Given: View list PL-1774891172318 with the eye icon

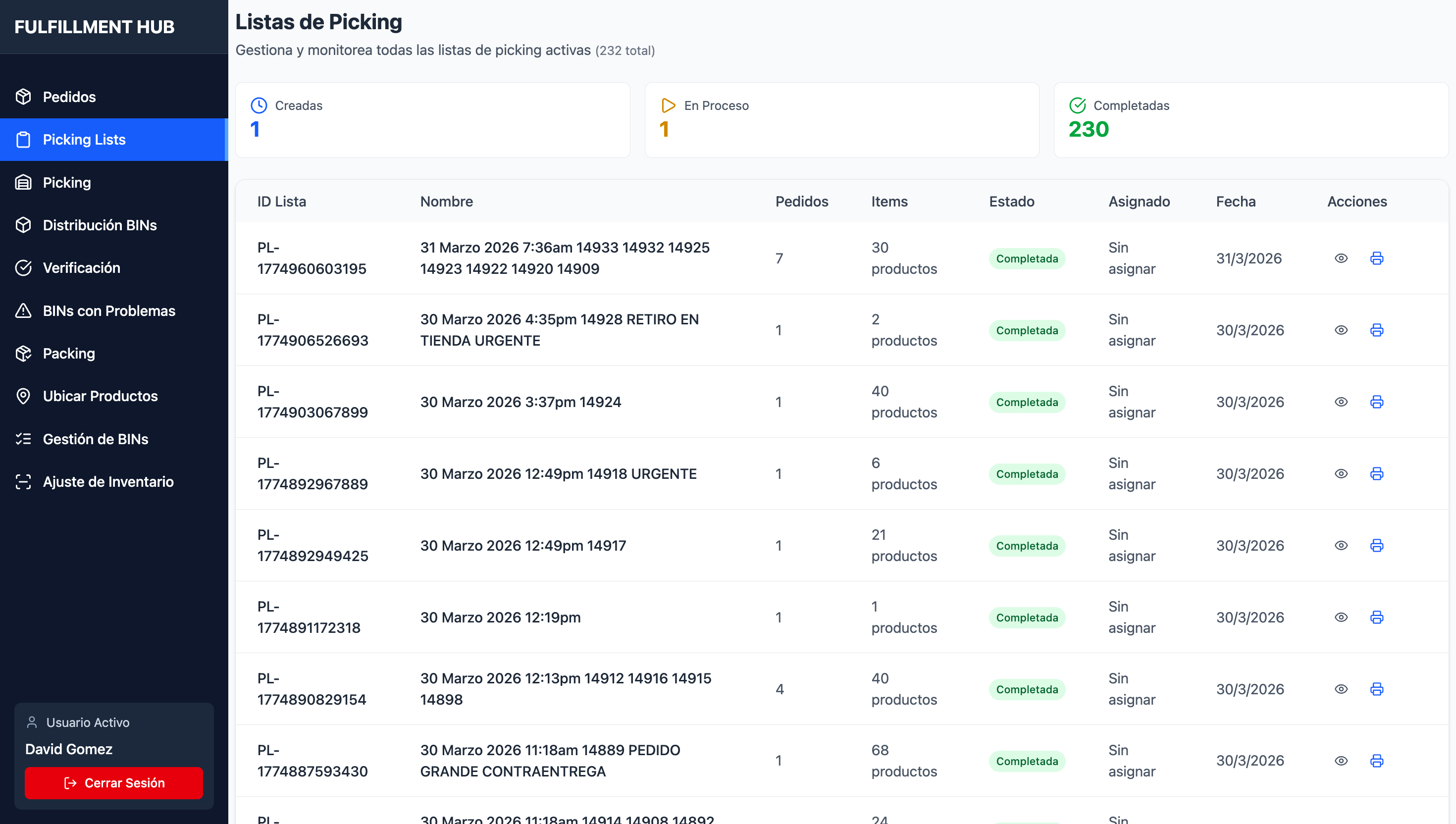Looking at the screenshot, I should pos(1341,618).
